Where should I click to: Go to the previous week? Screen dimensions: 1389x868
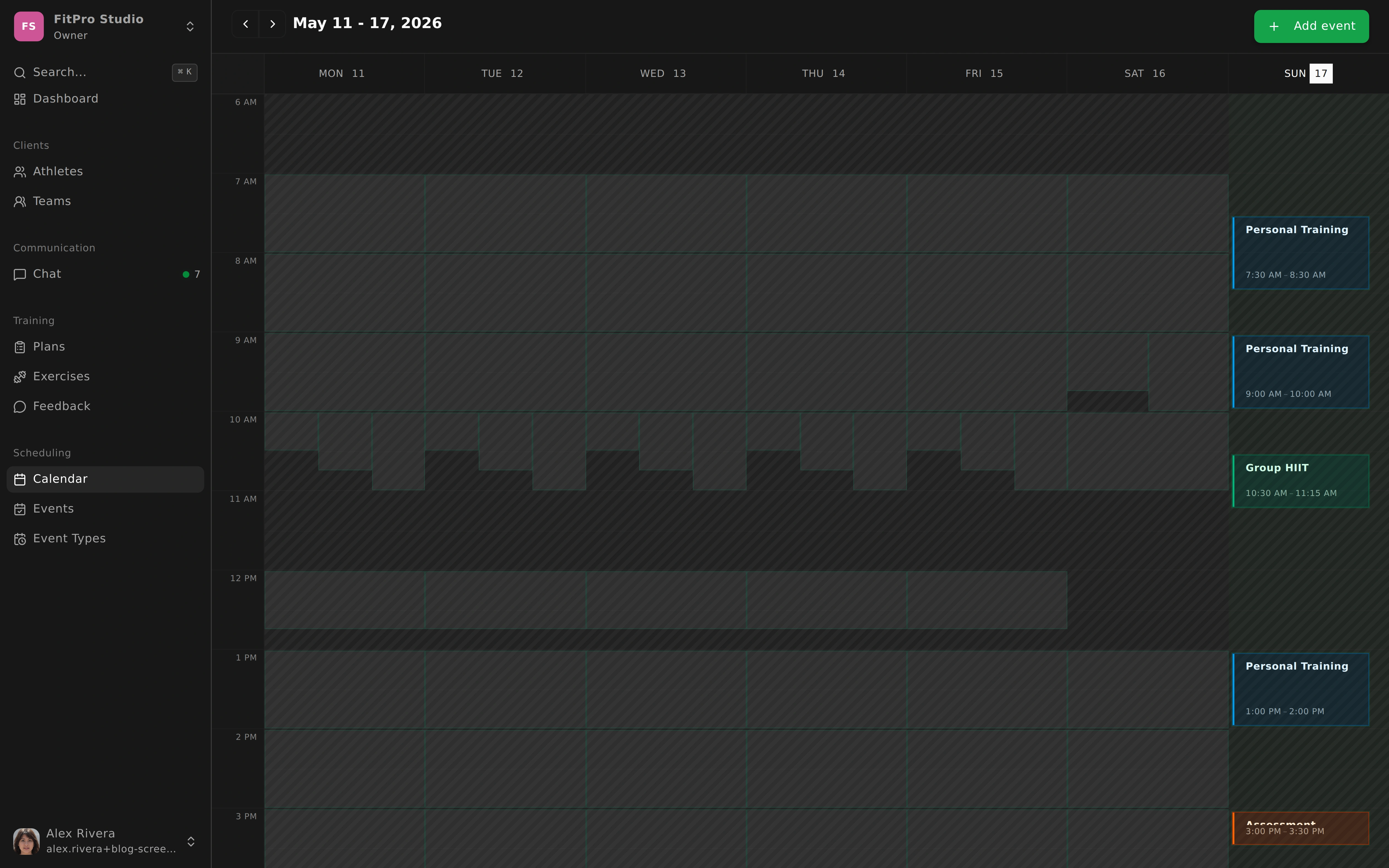click(x=246, y=24)
